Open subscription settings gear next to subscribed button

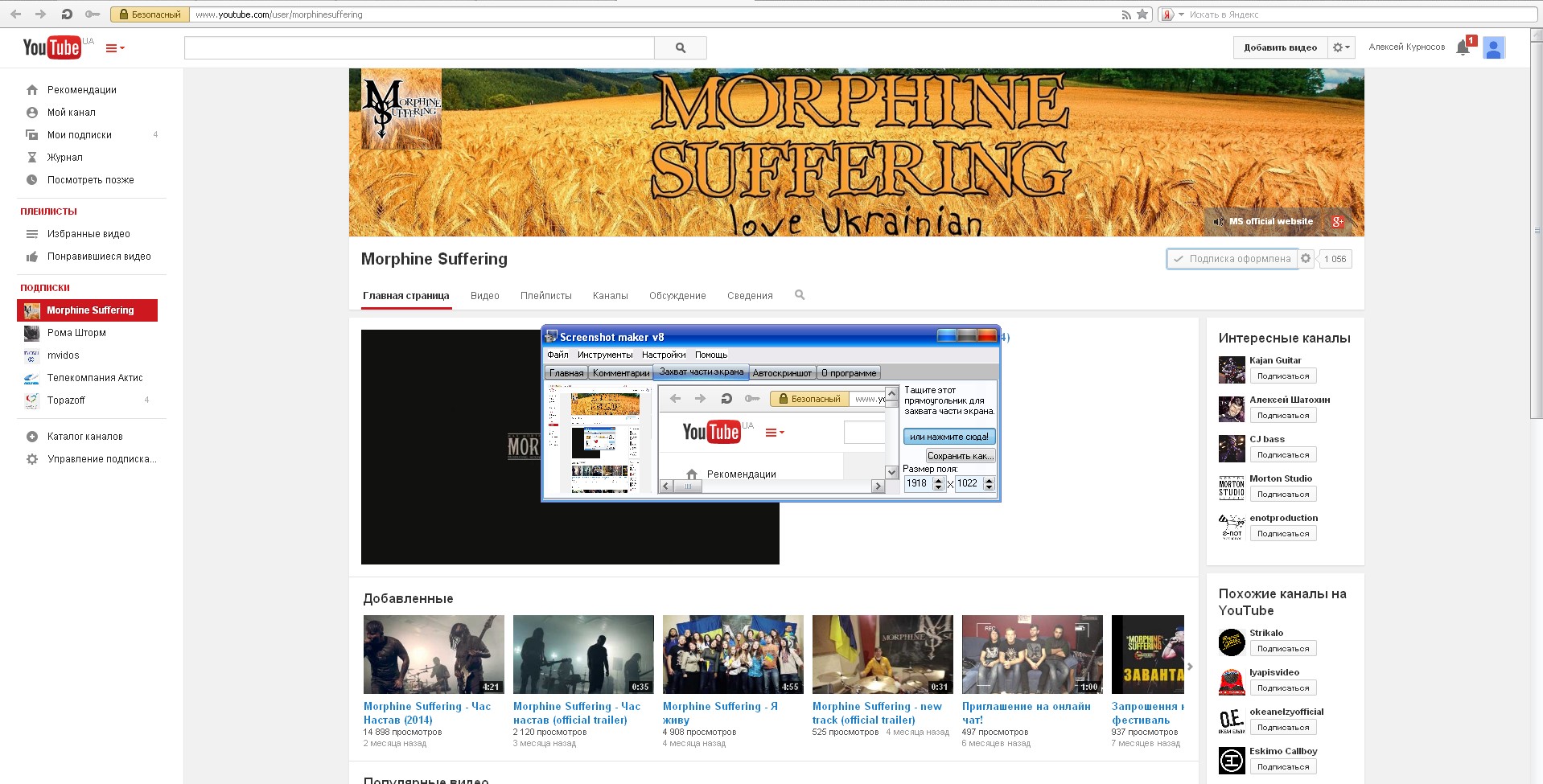(1306, 258)
